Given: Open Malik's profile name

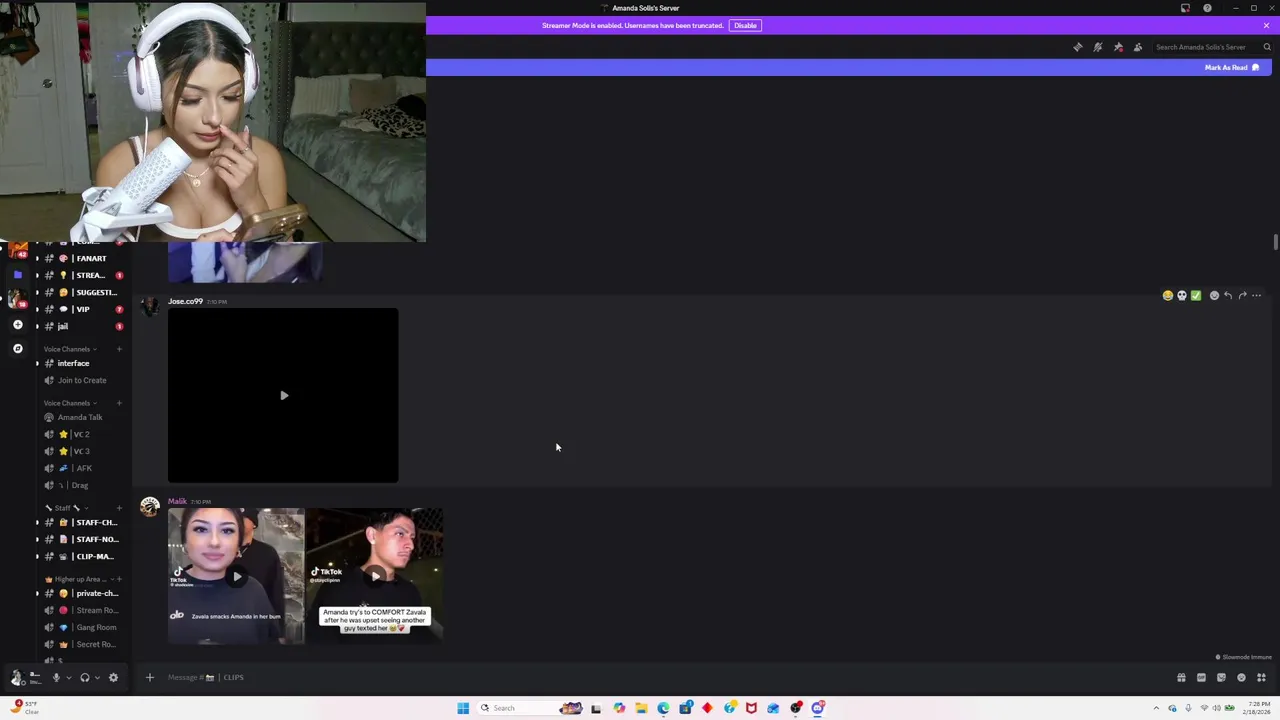Looking at the screenshot, I should [177, 501].
